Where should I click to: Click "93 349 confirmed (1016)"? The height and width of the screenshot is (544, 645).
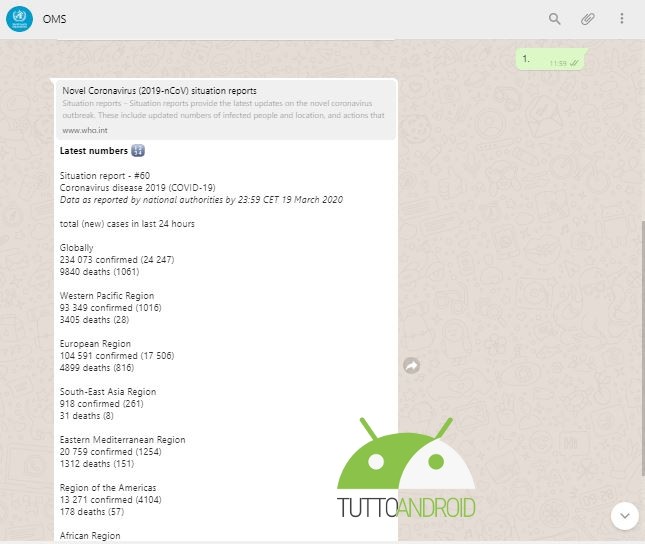point(111,308)
